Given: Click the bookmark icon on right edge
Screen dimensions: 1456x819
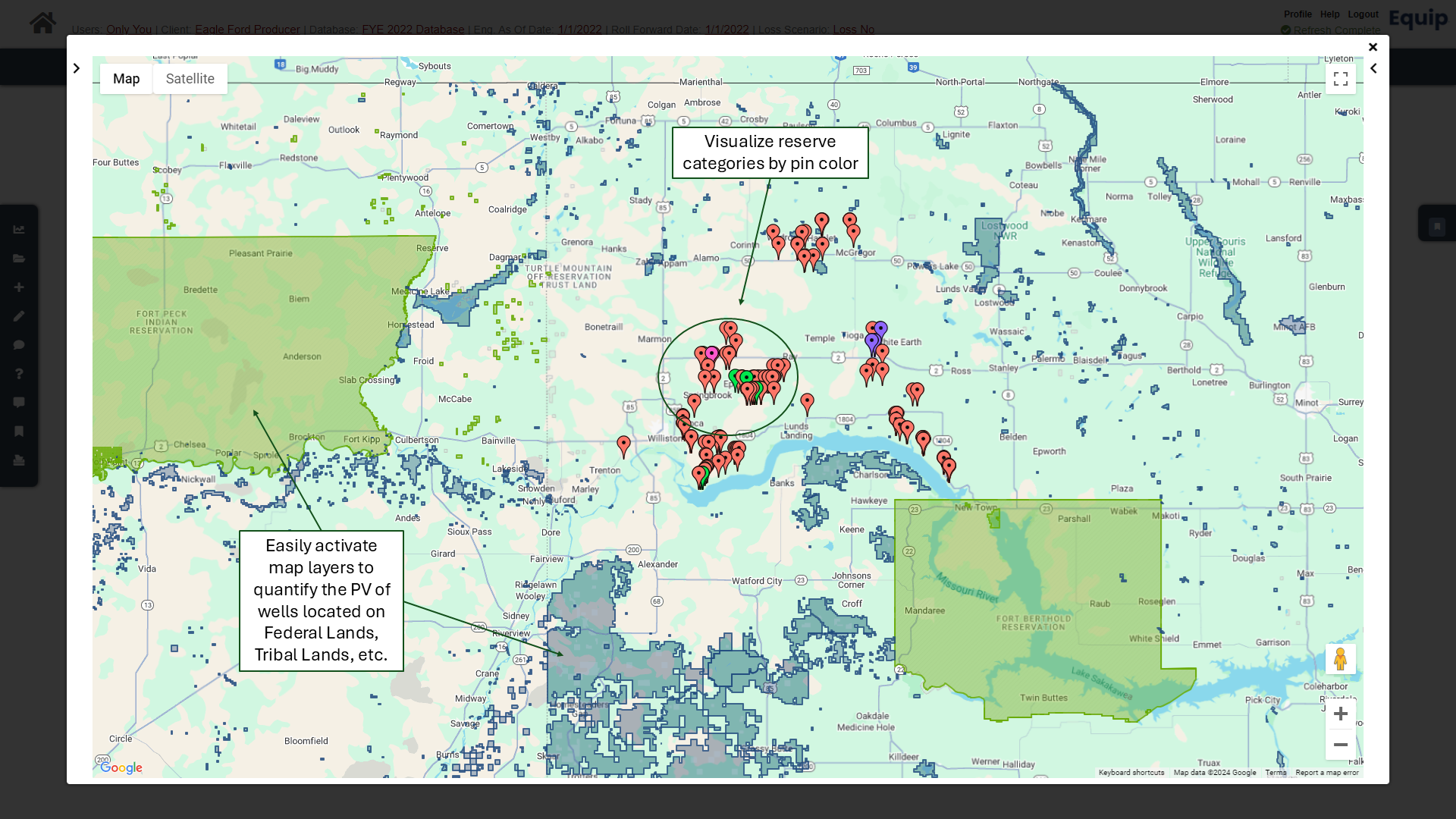Looking at the screenshot, I should point(1437,227).
